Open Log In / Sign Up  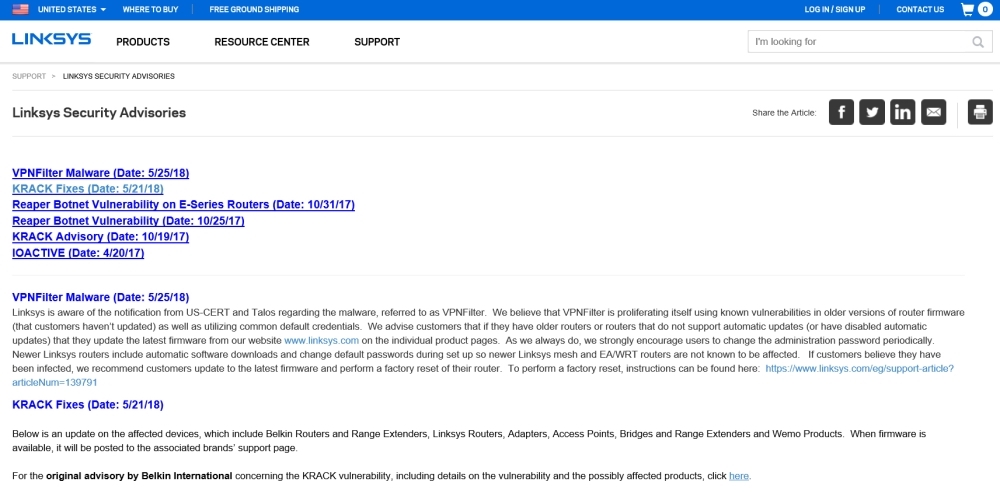(x=835, y=10)
